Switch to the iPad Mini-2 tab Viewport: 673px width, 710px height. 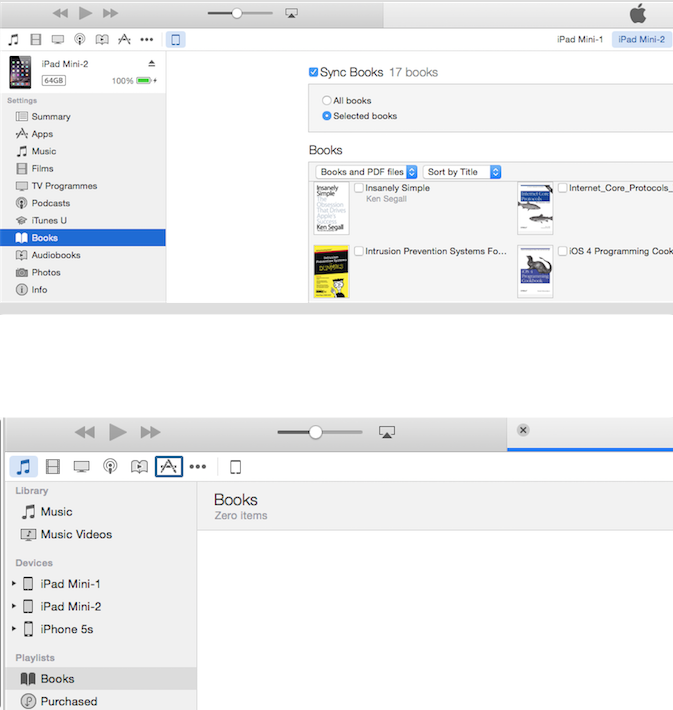641,39
